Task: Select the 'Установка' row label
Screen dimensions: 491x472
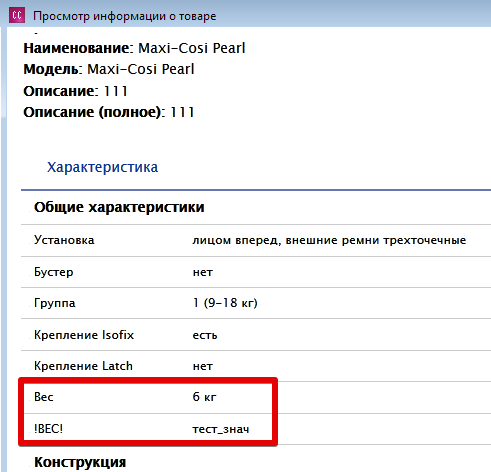Action: click(64, 240)
